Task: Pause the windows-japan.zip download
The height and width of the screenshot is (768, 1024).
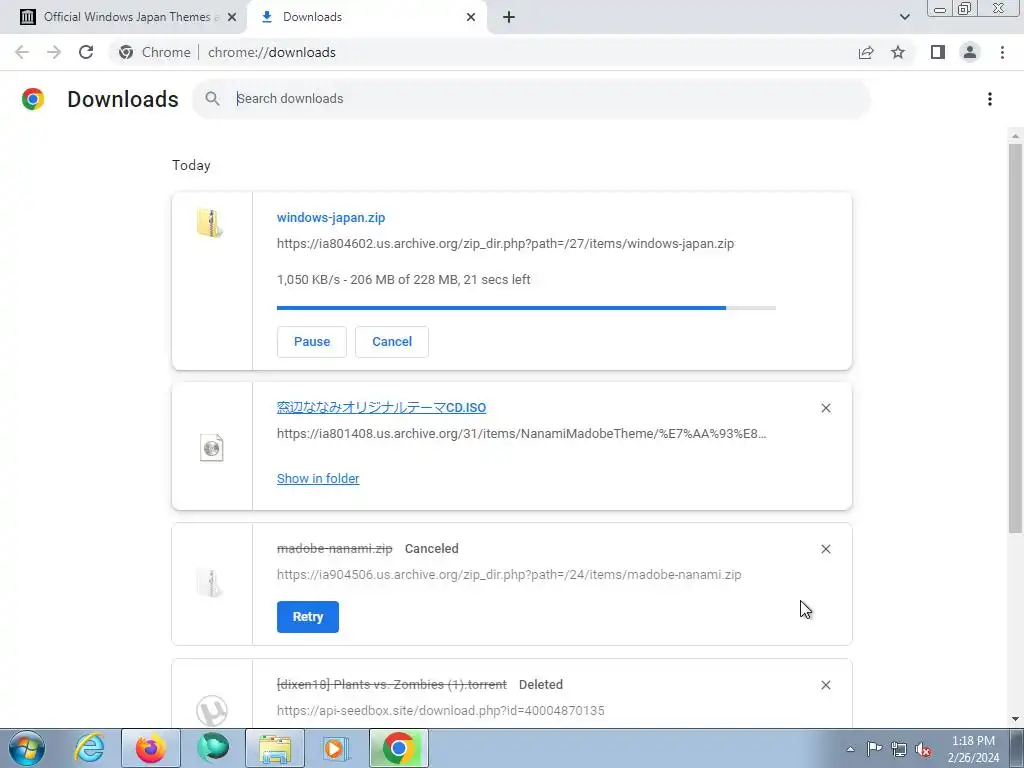Action: point(312,342)
